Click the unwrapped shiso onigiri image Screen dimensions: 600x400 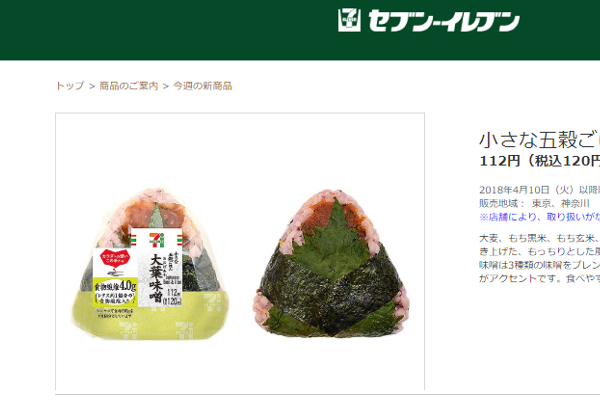(x=331, y=264)
